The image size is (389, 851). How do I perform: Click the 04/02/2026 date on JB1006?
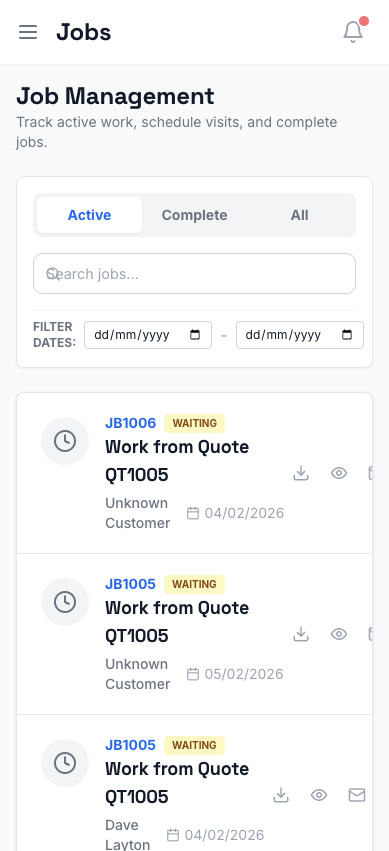244,513
